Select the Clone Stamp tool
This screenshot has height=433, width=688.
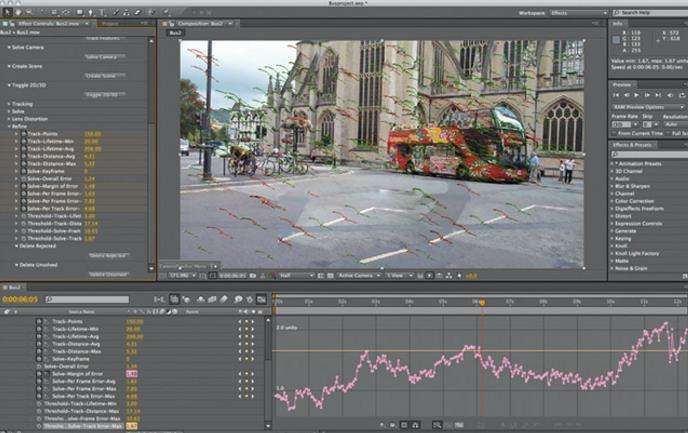126,13
